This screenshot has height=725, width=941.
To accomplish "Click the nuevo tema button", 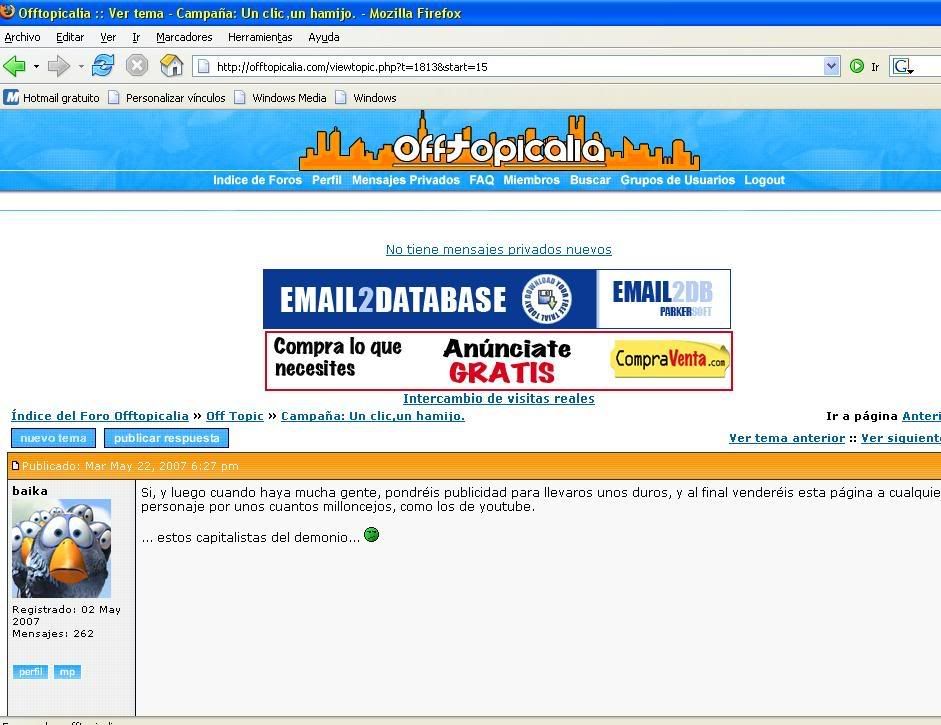I will (54, 438).
